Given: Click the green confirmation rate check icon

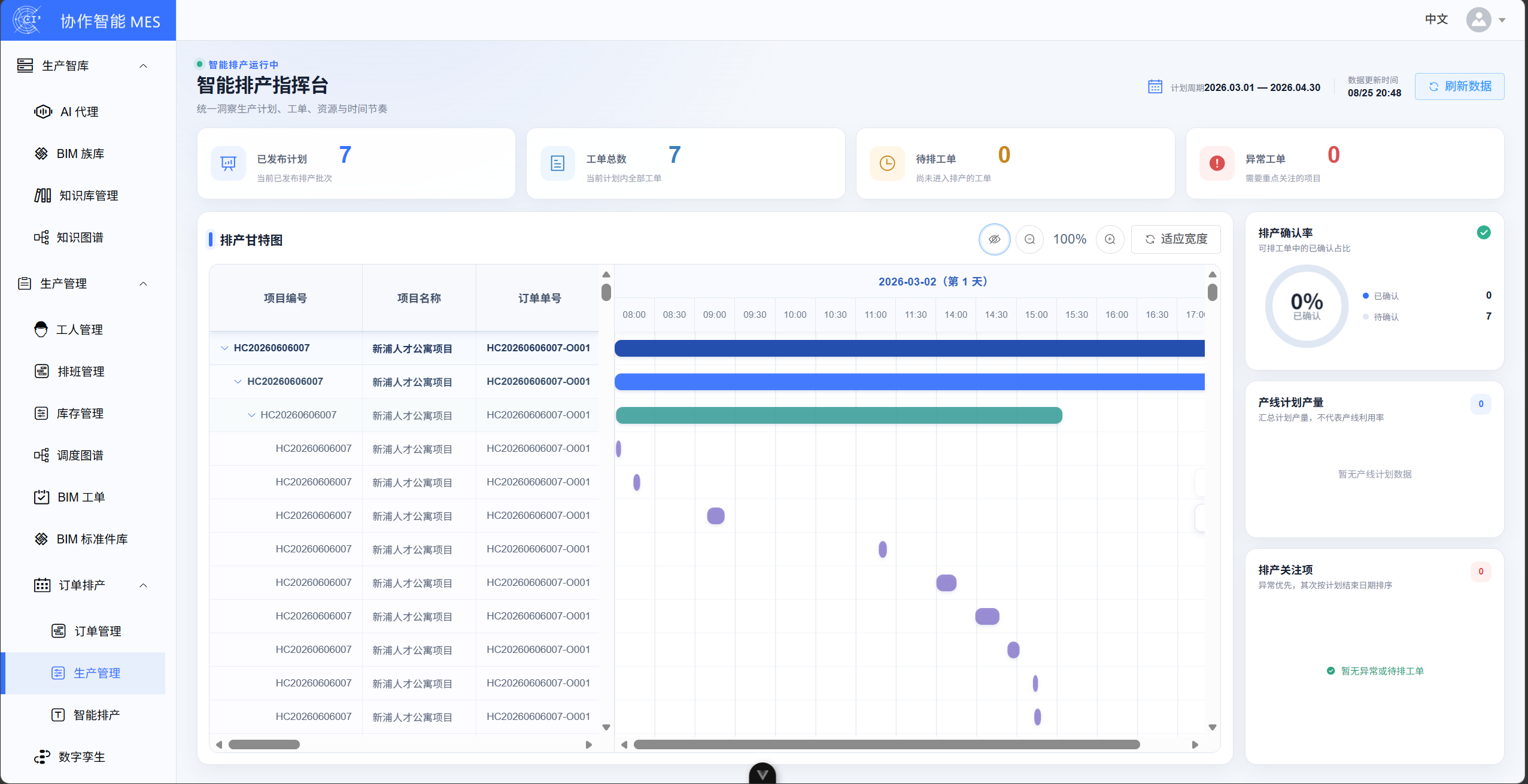Looking at the screenshot, I should 1483,232.
